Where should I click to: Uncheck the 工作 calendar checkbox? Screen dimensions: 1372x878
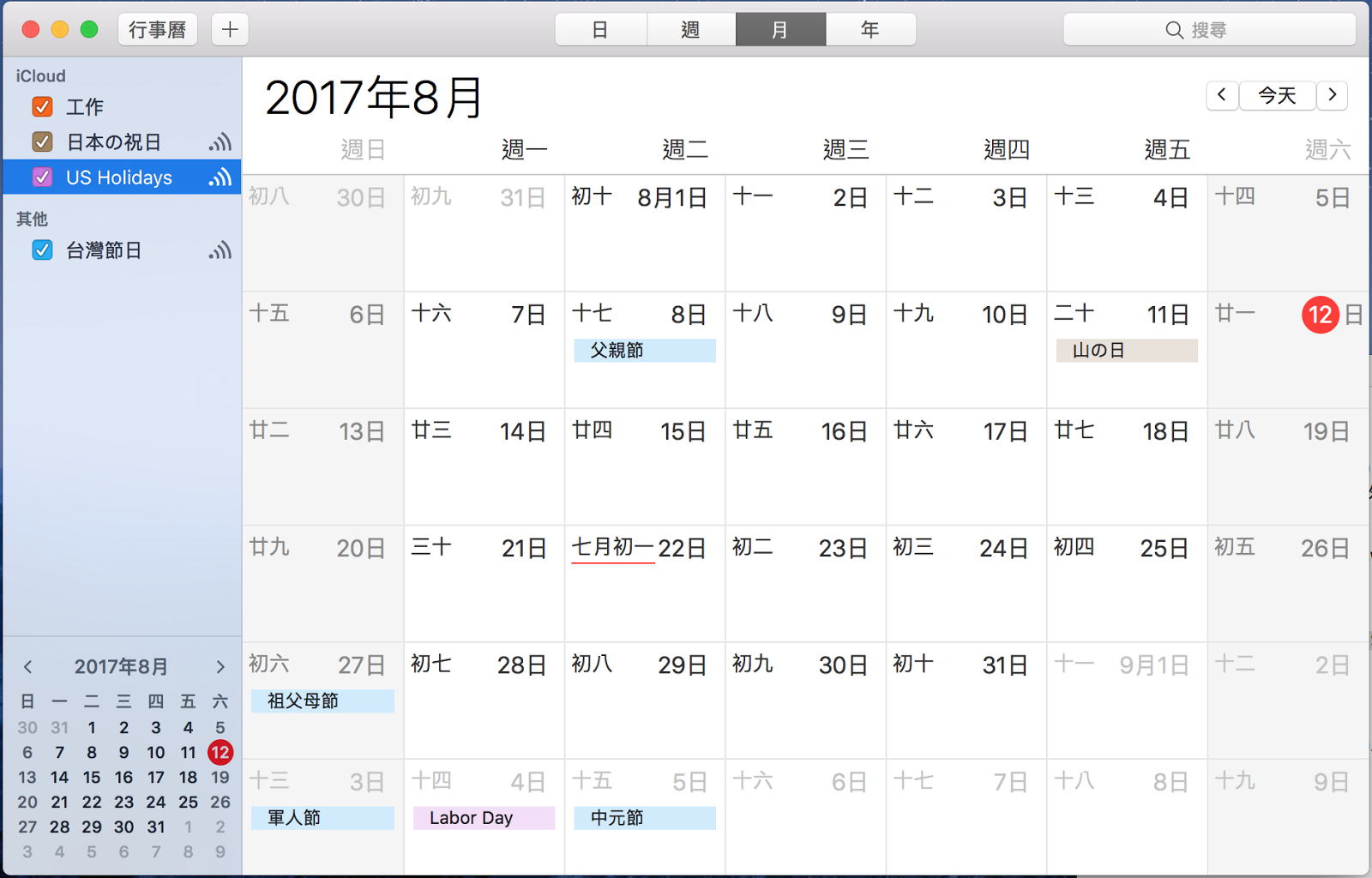click(42, 106)
